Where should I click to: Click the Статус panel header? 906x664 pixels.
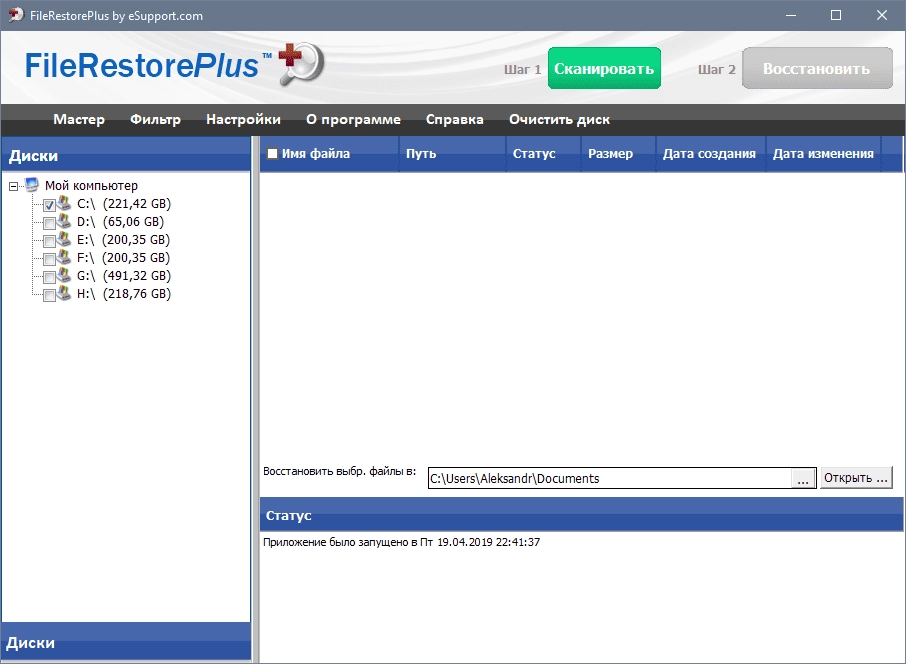point(581,515)
